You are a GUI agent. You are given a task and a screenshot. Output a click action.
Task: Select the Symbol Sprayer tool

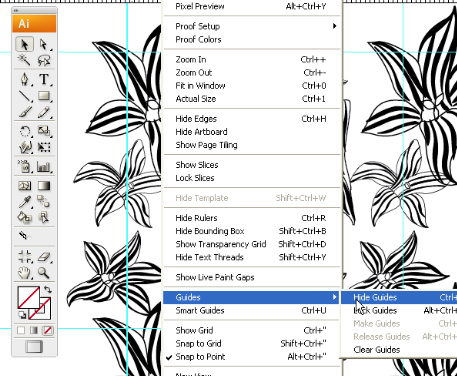tap(24, 166)
